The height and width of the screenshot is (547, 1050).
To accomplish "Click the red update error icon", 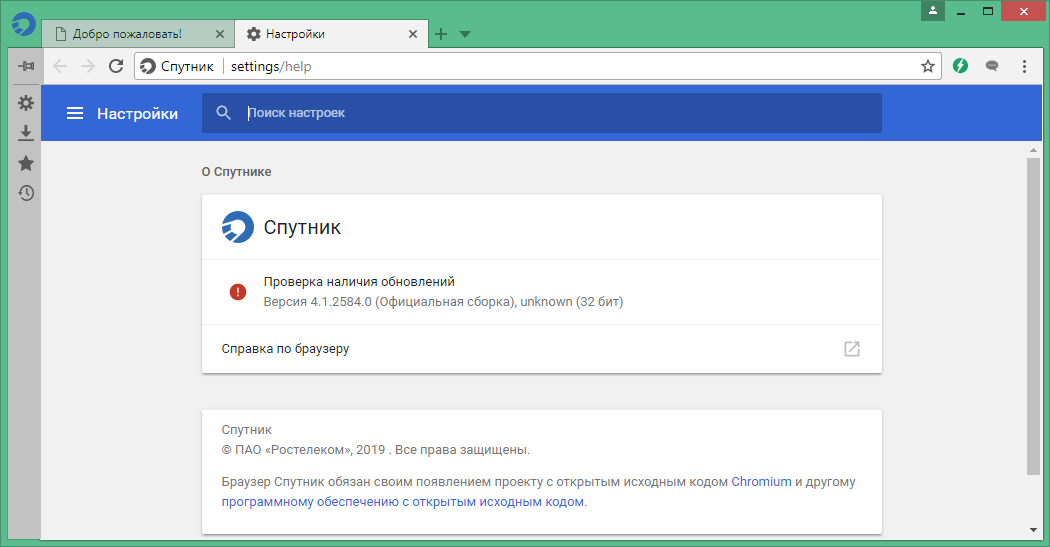I will (238, 292).
